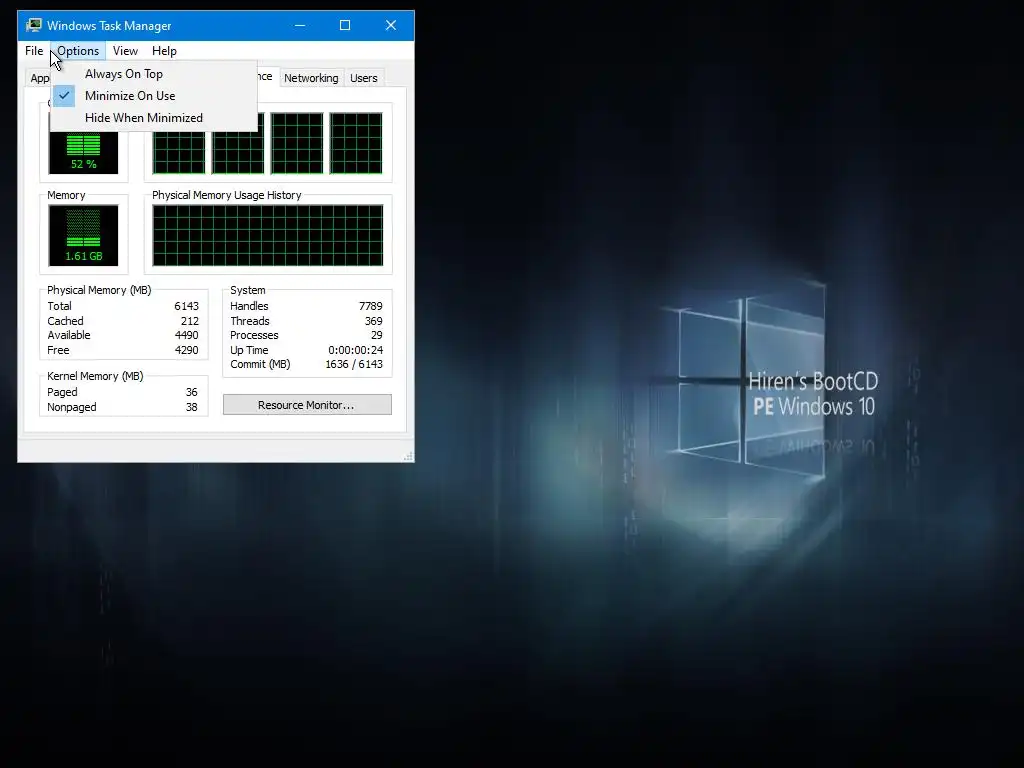Click the Cached memory value 212

pyautogui.click(x=189, y=321)
